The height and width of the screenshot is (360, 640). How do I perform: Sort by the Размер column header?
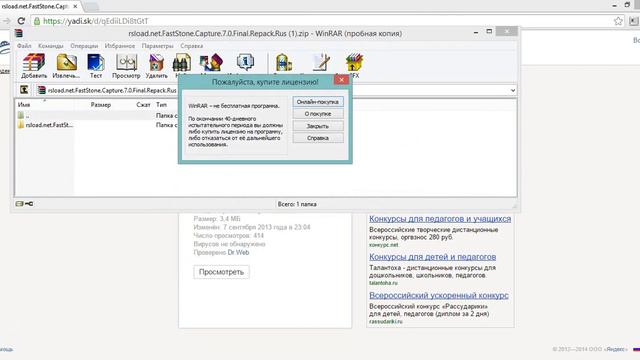point(101,105)
